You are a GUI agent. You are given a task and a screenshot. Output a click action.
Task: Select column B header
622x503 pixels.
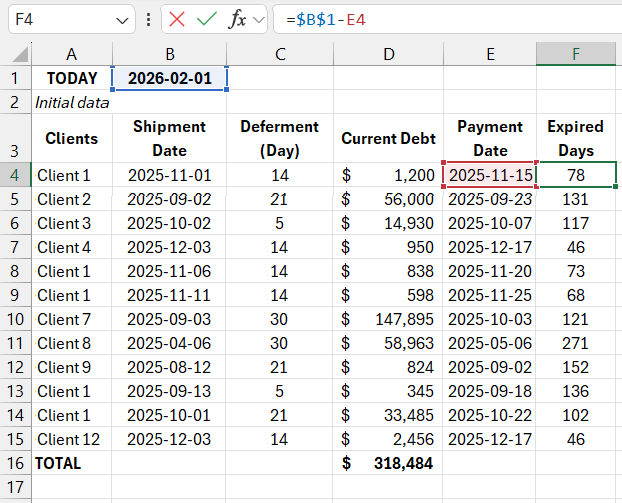point(169,54)
